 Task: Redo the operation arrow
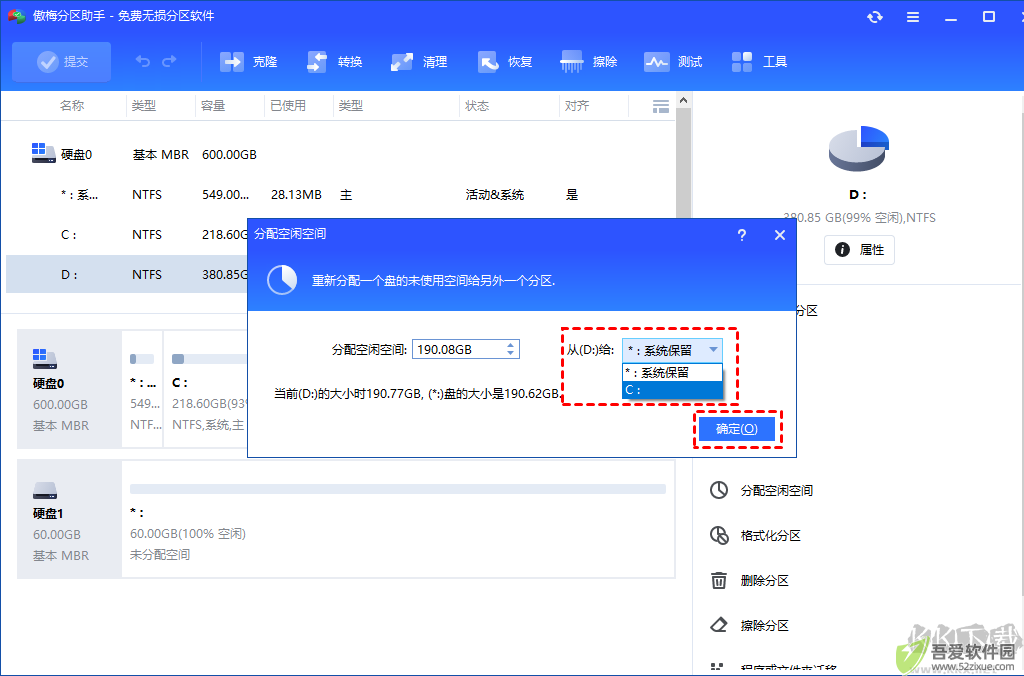pyautogui.click(x=169, y=61)
